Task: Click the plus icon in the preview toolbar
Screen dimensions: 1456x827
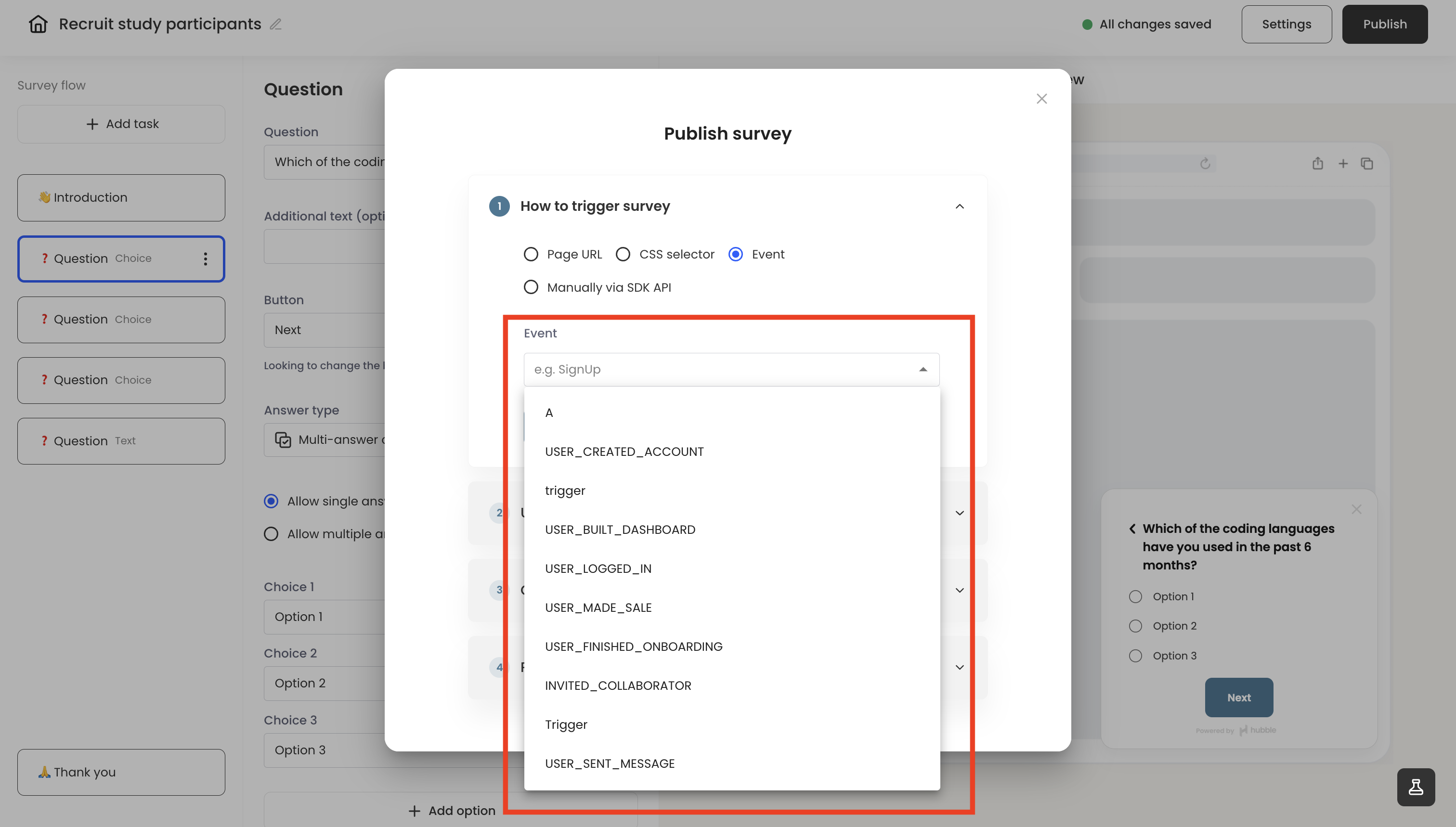Action: pos(1343,164)
